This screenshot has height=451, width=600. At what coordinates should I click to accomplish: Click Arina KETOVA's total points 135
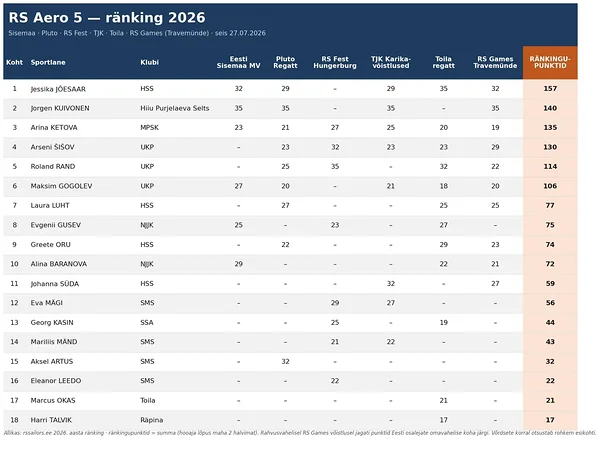click(550, 128)
